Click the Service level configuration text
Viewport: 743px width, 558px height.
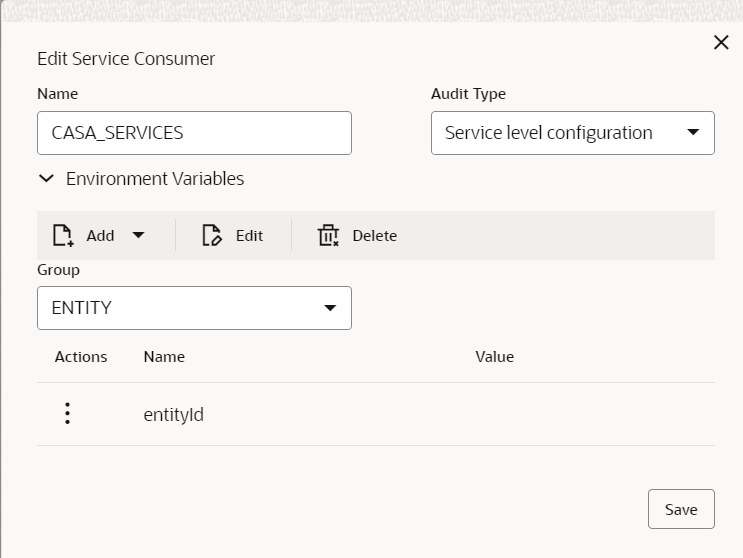[548, 133]
